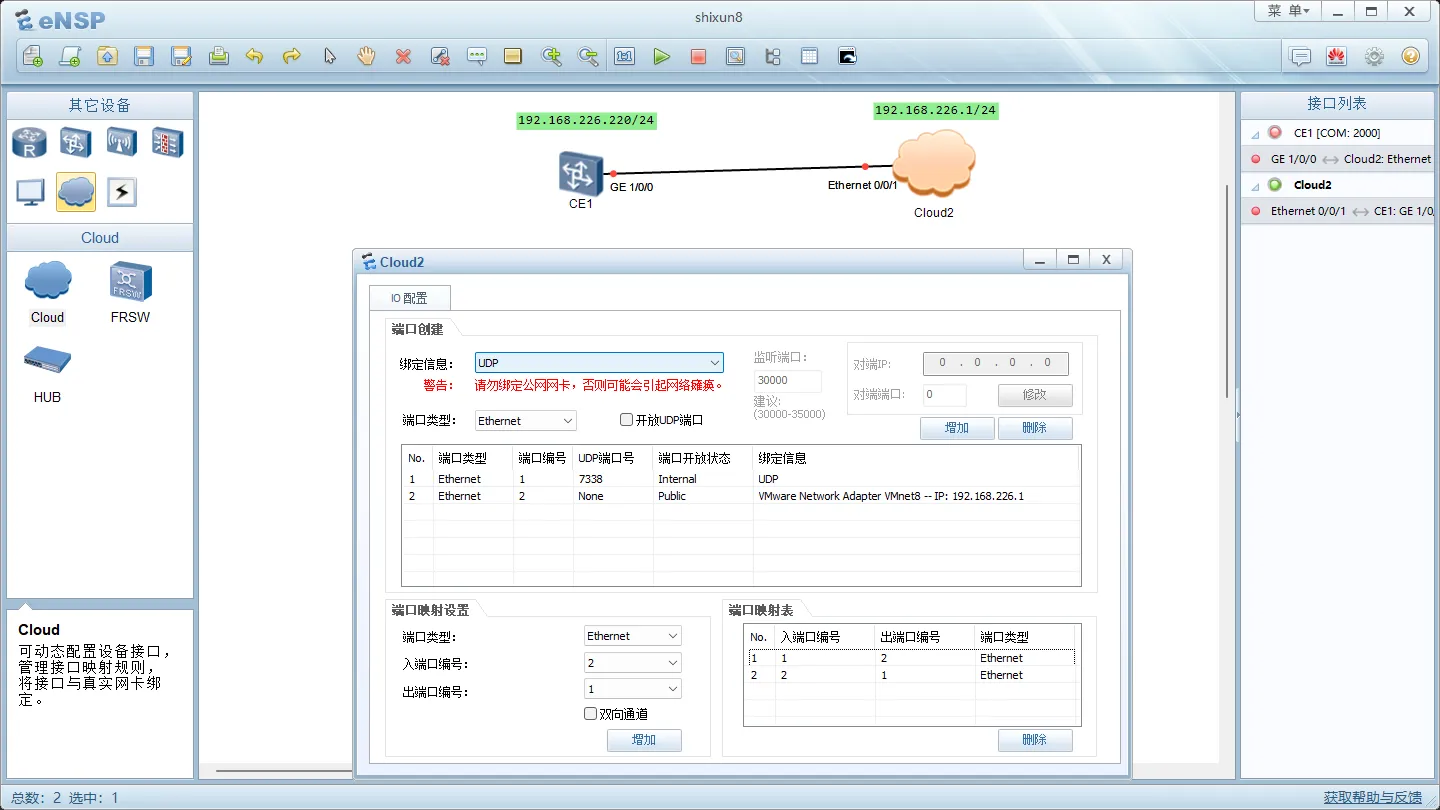Print the topology from the toolbar
The image size is (1440, 810).
point(218,56)
